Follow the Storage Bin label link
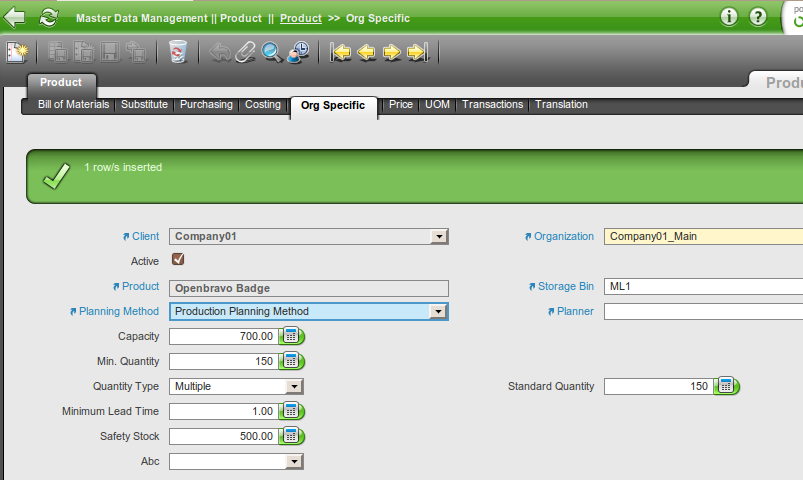The height and width of the screenshot is (480, 803). pos(565,286)
